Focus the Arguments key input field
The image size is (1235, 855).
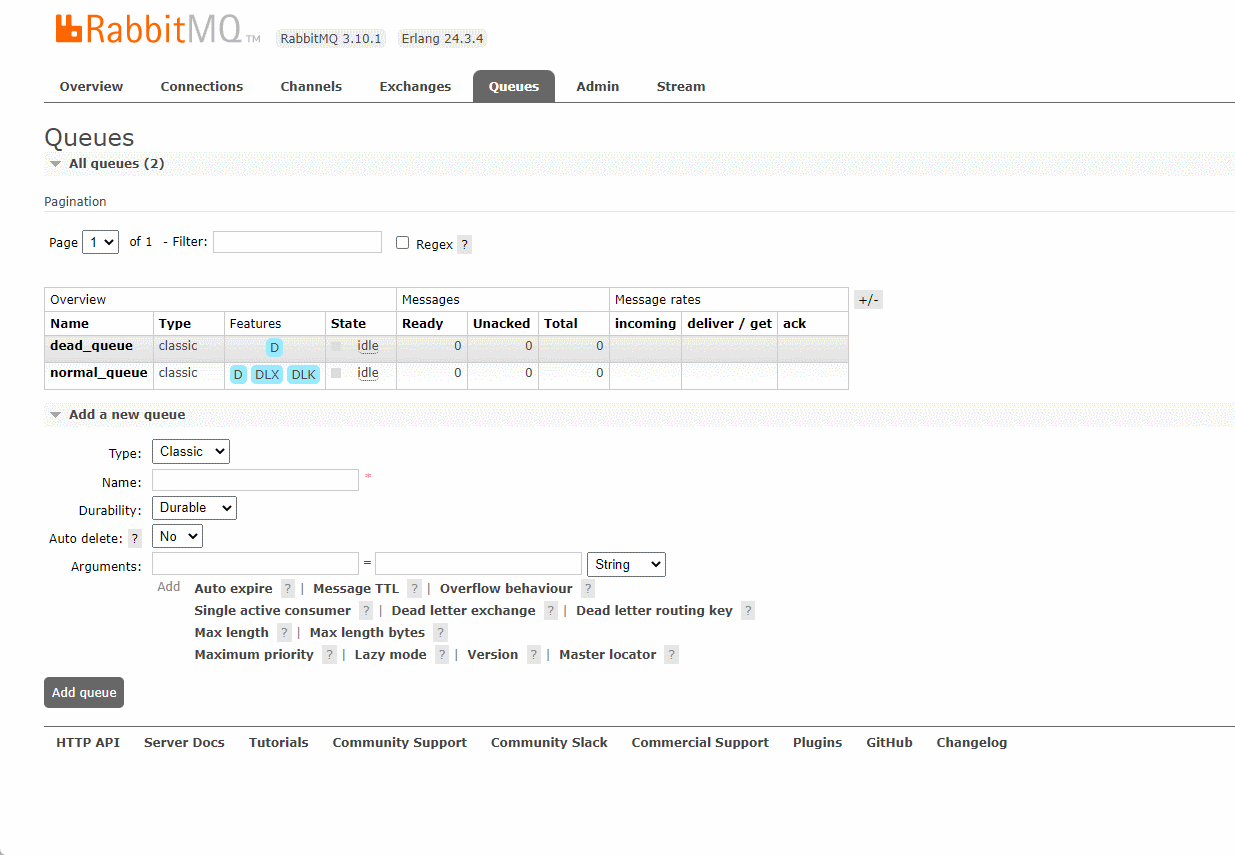click(x=255, y=563)
